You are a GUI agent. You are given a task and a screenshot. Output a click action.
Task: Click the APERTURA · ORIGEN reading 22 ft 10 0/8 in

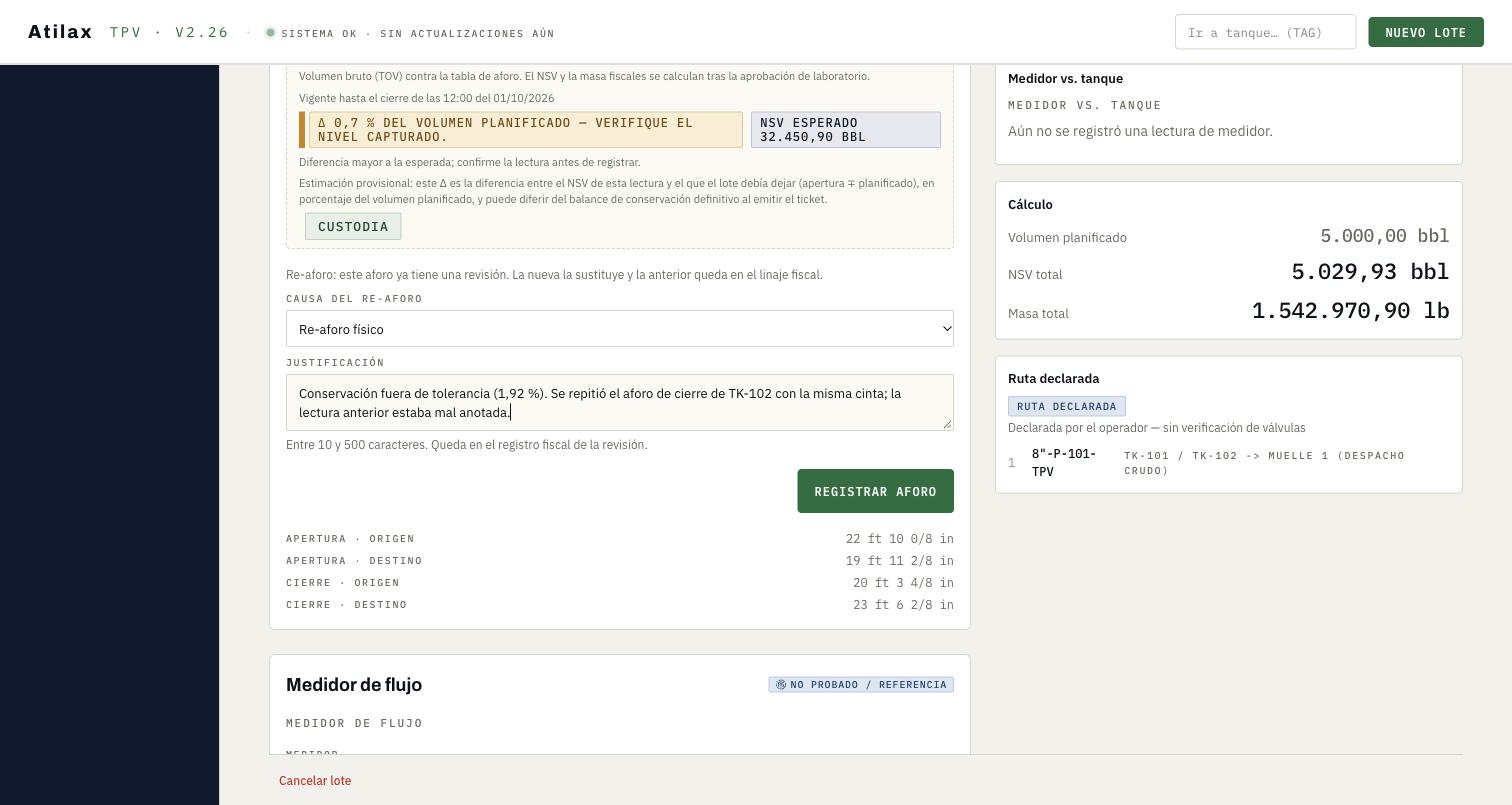coord(900,539)
